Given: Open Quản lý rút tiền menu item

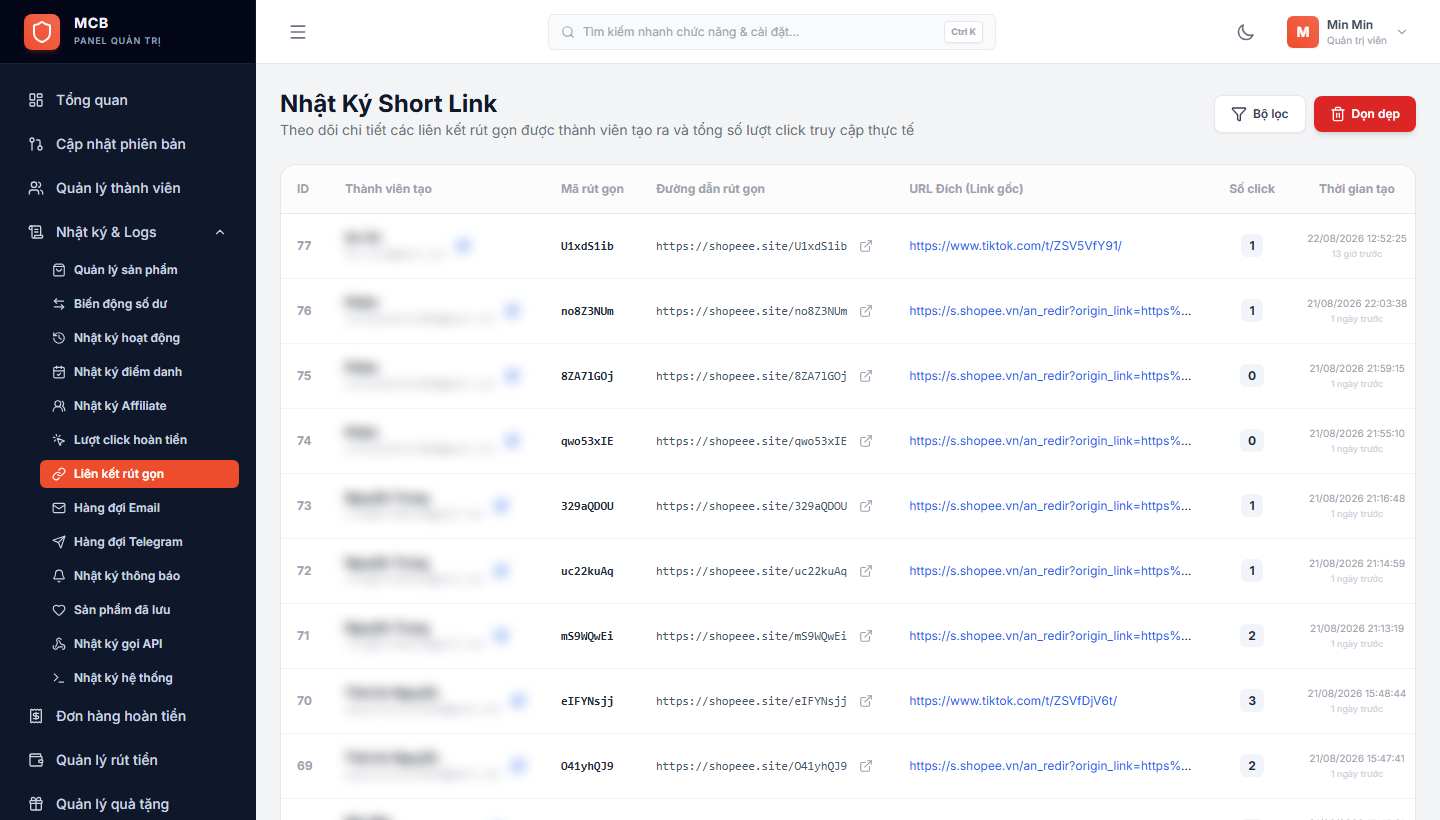Looking at the screenshot, I should pos(128,760).
